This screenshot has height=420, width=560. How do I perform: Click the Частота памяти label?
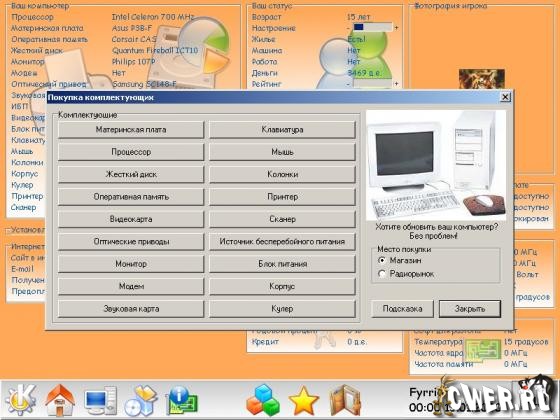click(443, 364)
